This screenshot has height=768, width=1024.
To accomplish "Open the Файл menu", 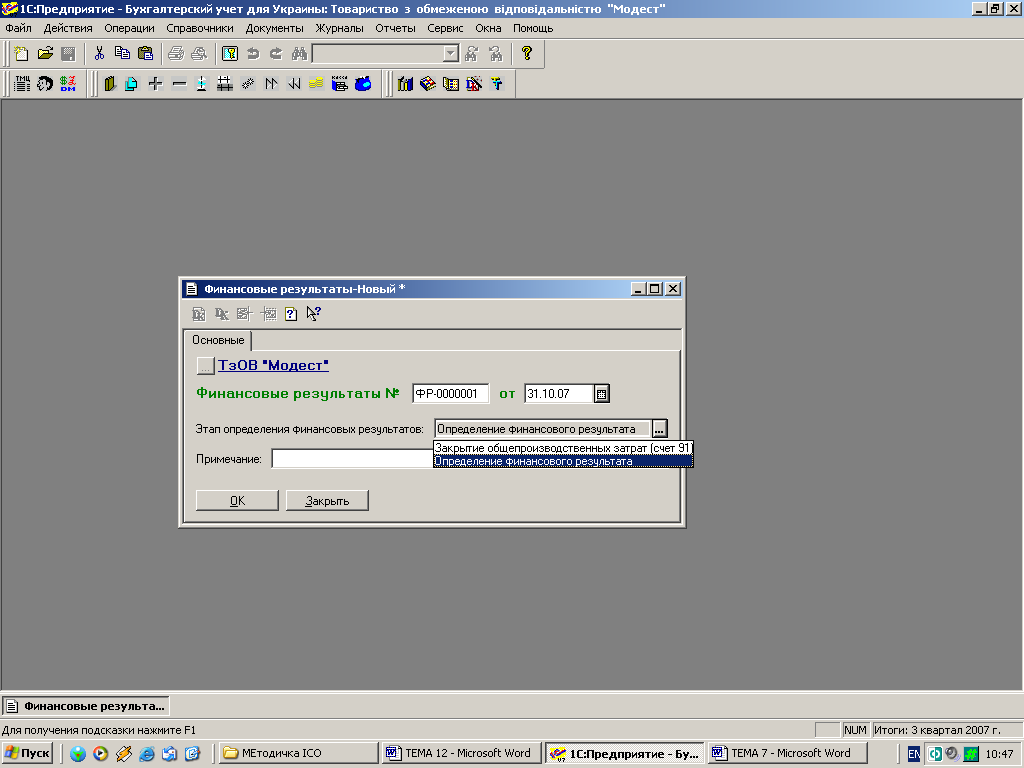I will coord(18,28).
